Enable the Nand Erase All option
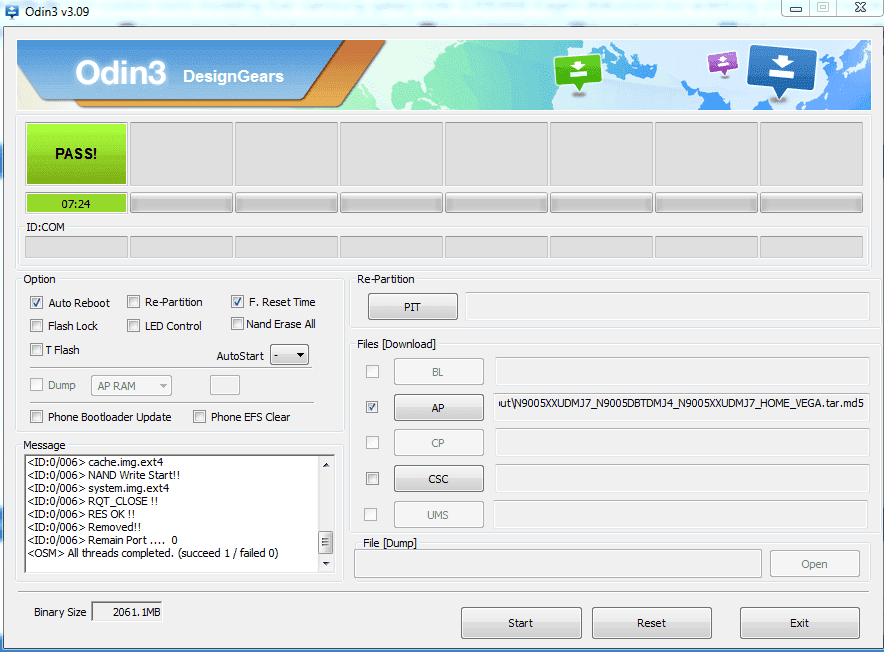 tap(237, 324)
